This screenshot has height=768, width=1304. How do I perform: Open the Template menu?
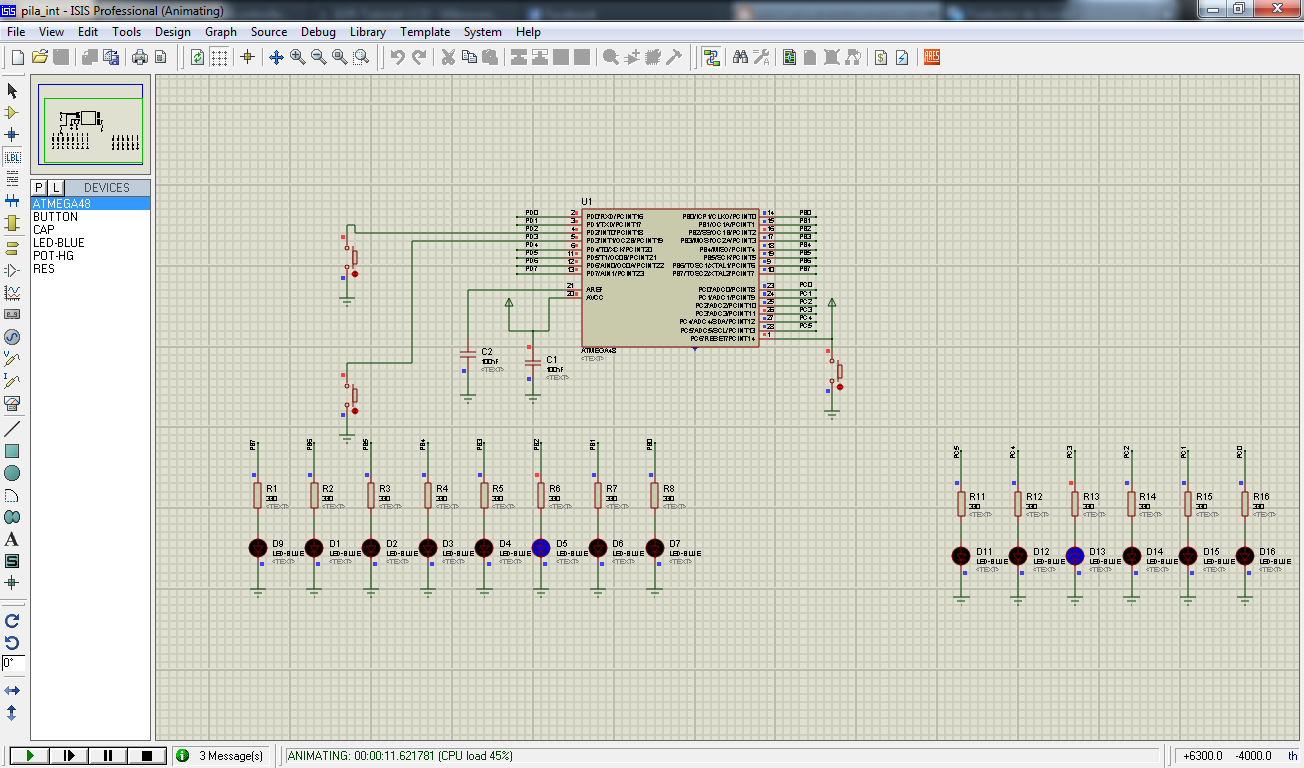[425, 31]
